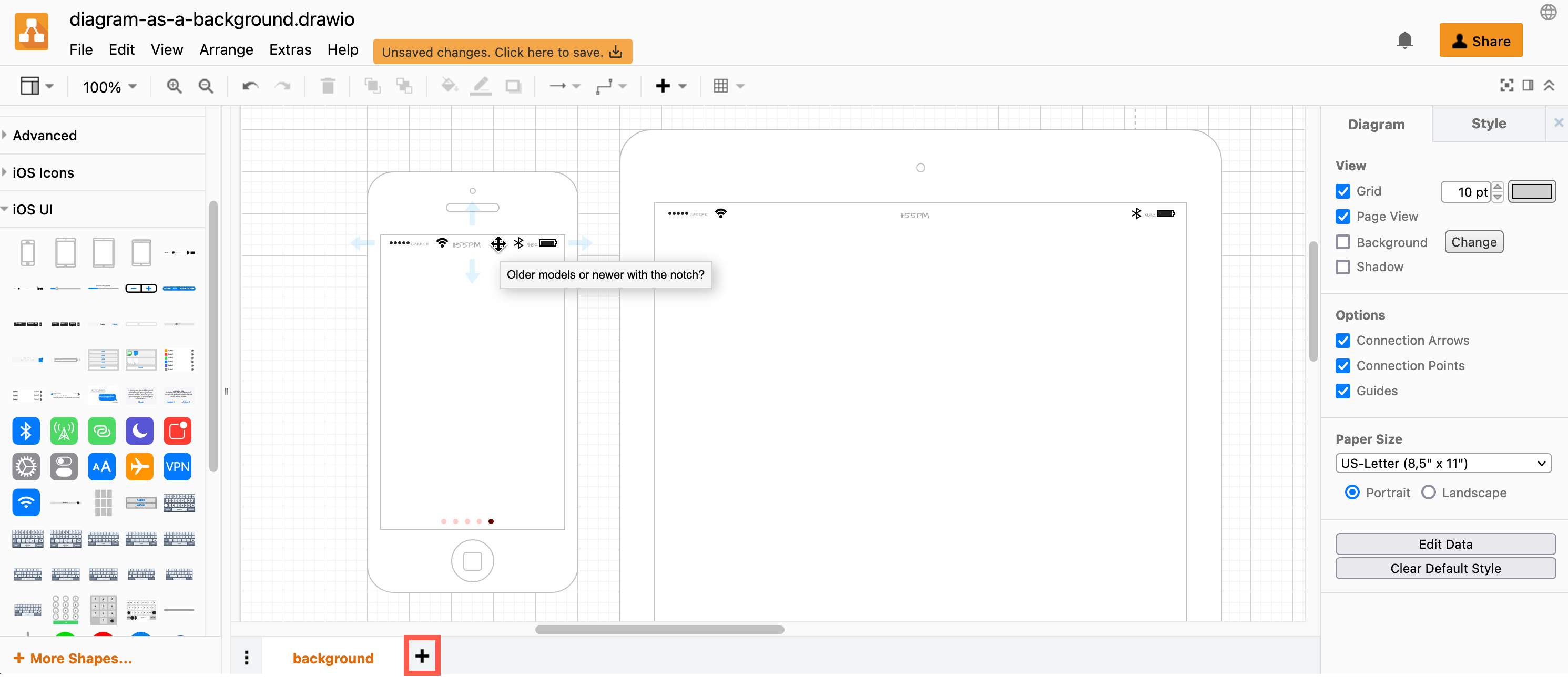
Task: Click the Clear Default Style button
Action: pos(1445,568)
